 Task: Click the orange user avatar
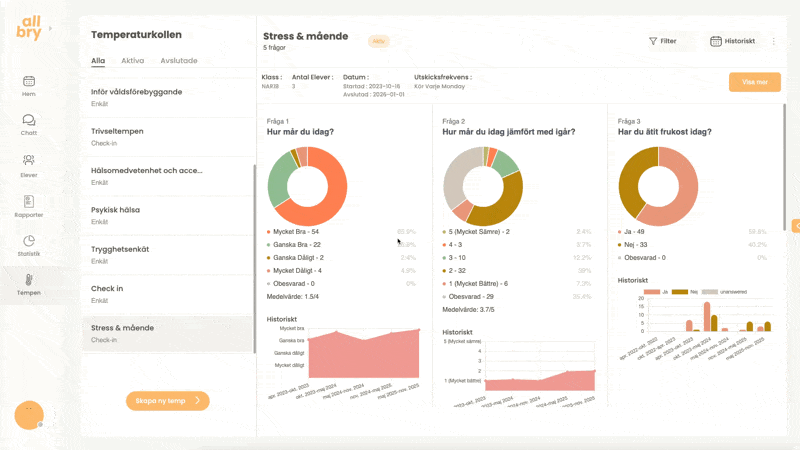[x=29, y=415]
